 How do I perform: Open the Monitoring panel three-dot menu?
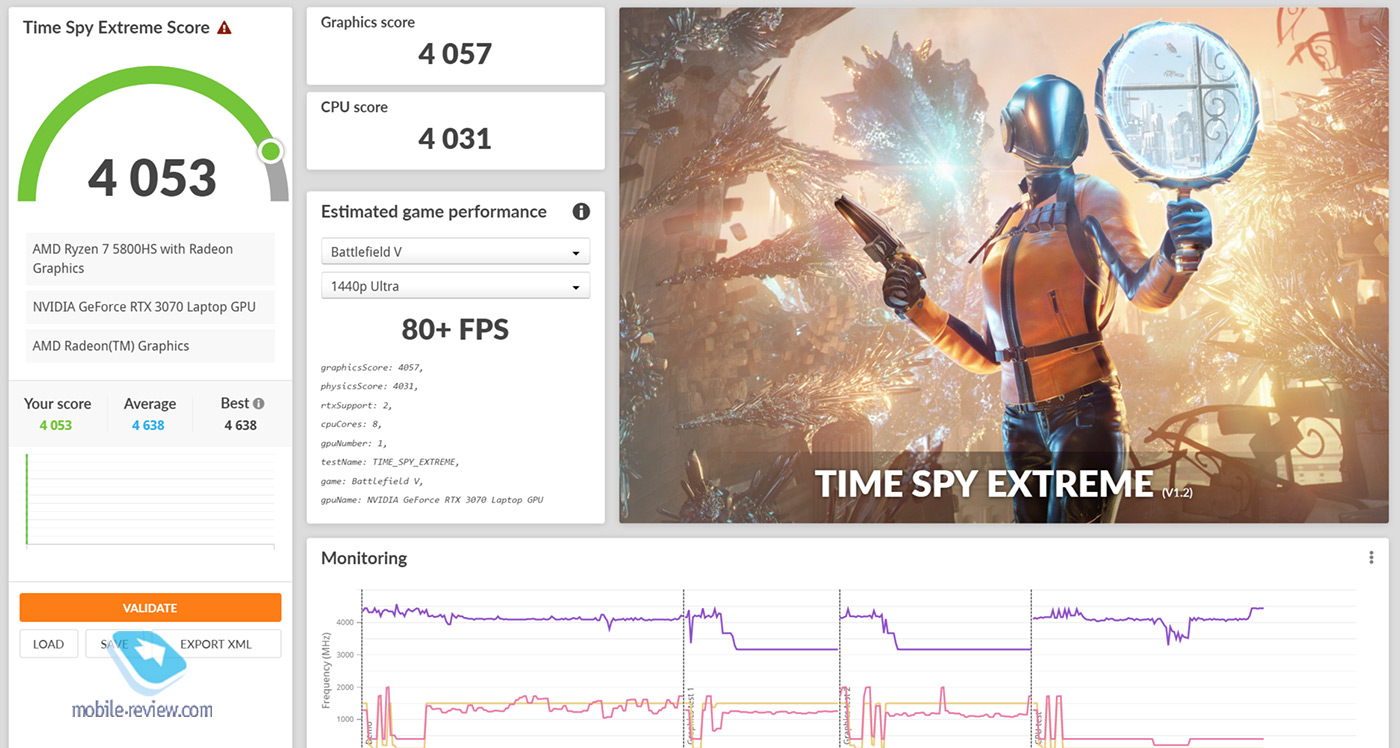tap(1371, 558)
